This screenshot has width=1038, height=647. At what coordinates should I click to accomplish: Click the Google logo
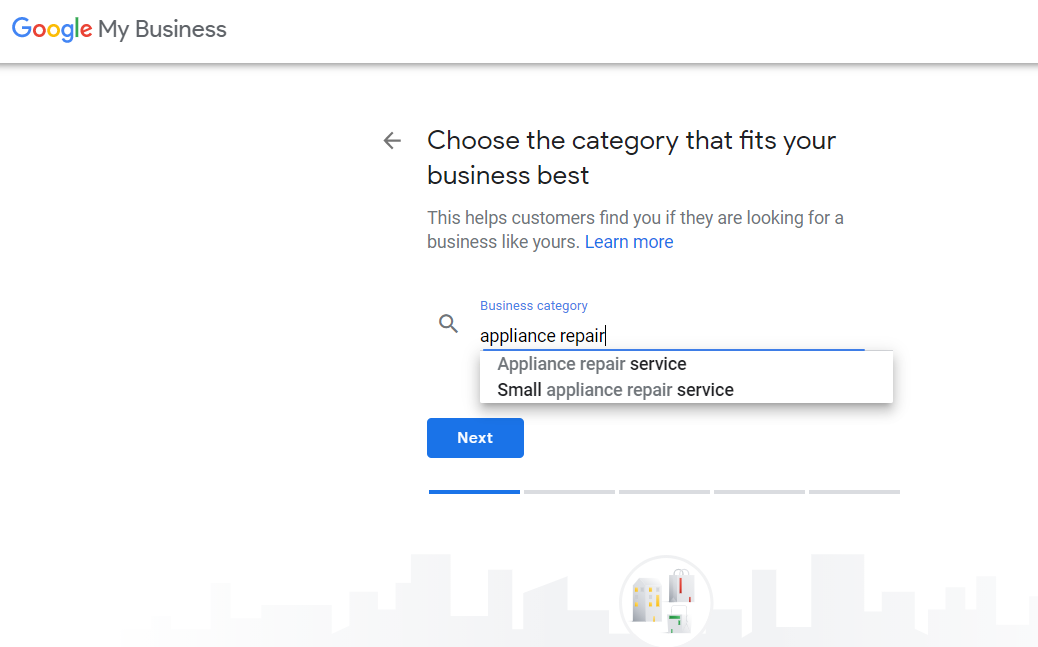point(52,29)
